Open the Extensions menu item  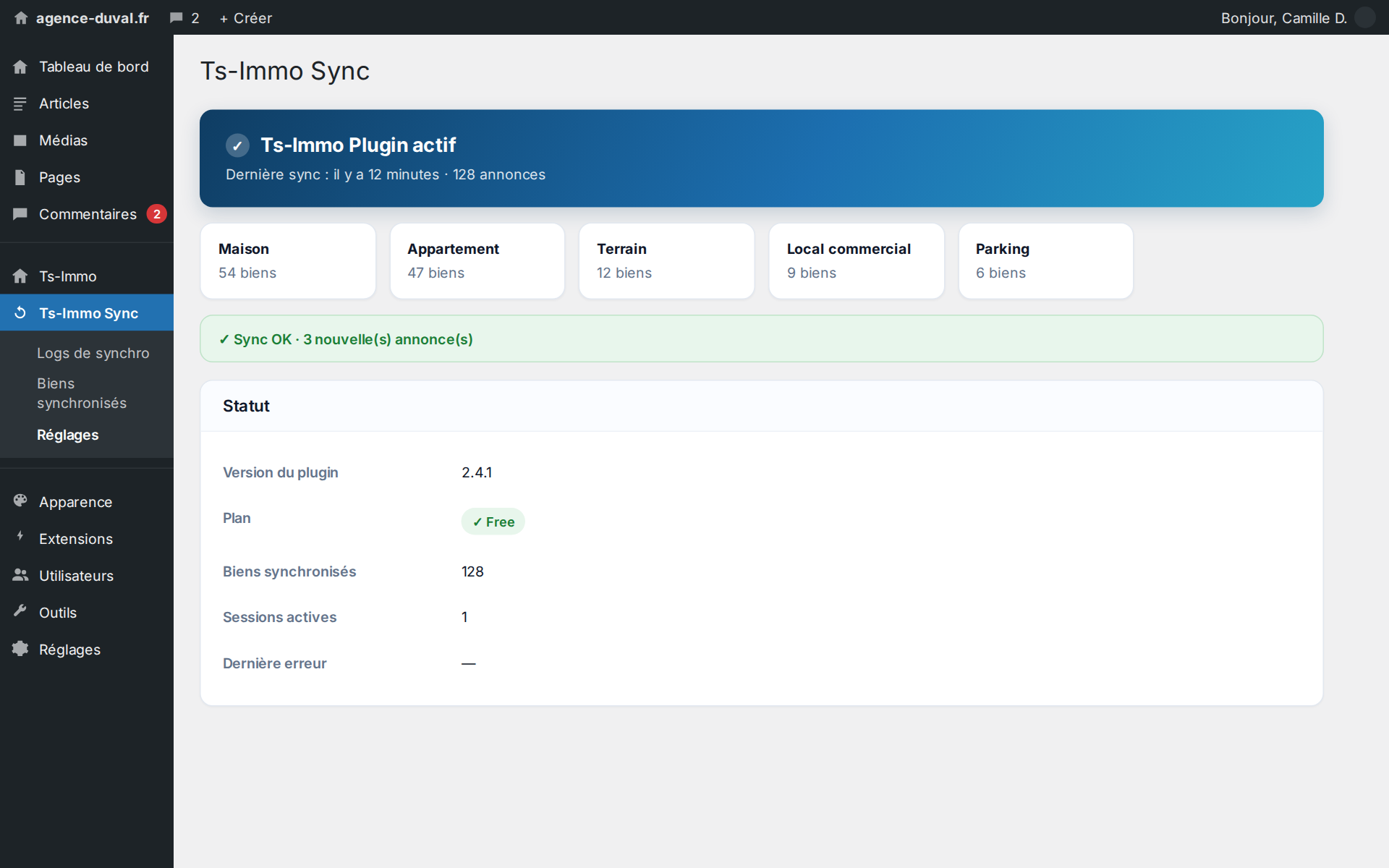click(x=87, y=539)
